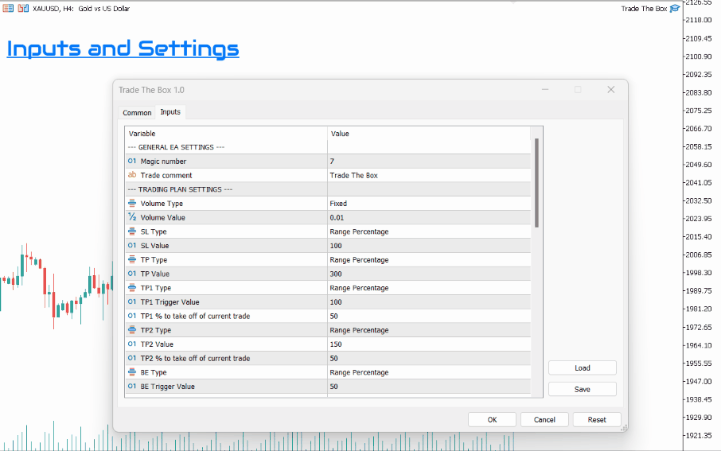Image resolution: width=721 pixels, height=451 pixels.
Task: Select the GENERAL EA SETTINGS row
Action: tap(328, 147)
